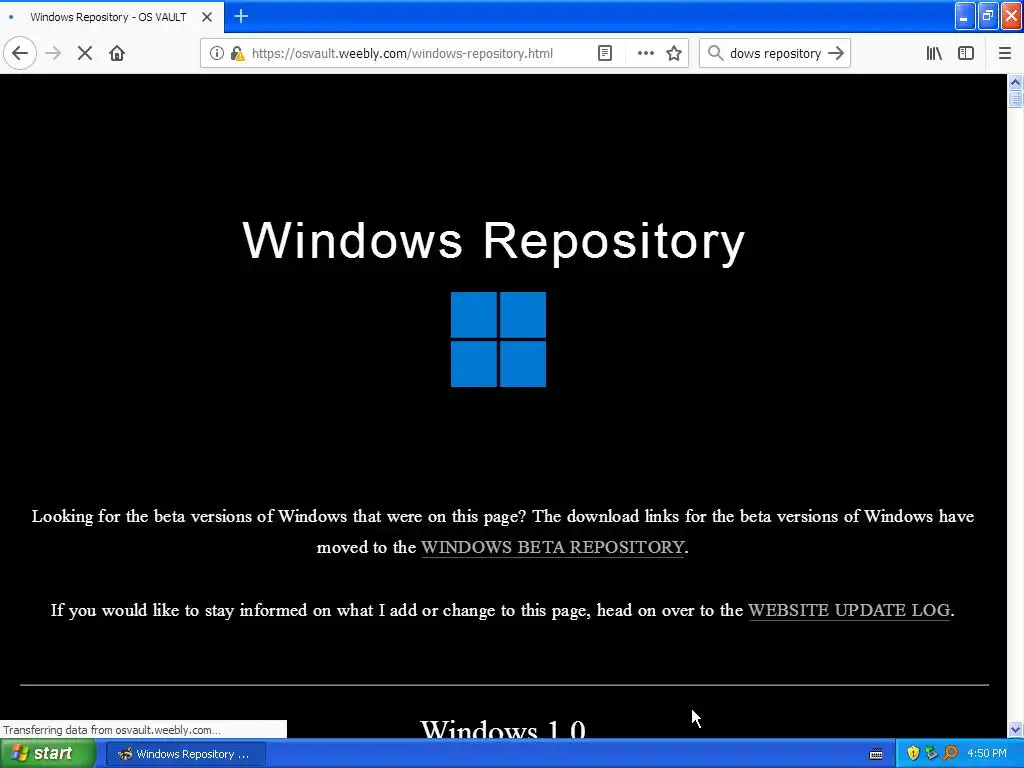Image resolution: width=1024 pixels, height=768 pixels.
Task: Click the search magnifier icon
Action: (716, 53)
